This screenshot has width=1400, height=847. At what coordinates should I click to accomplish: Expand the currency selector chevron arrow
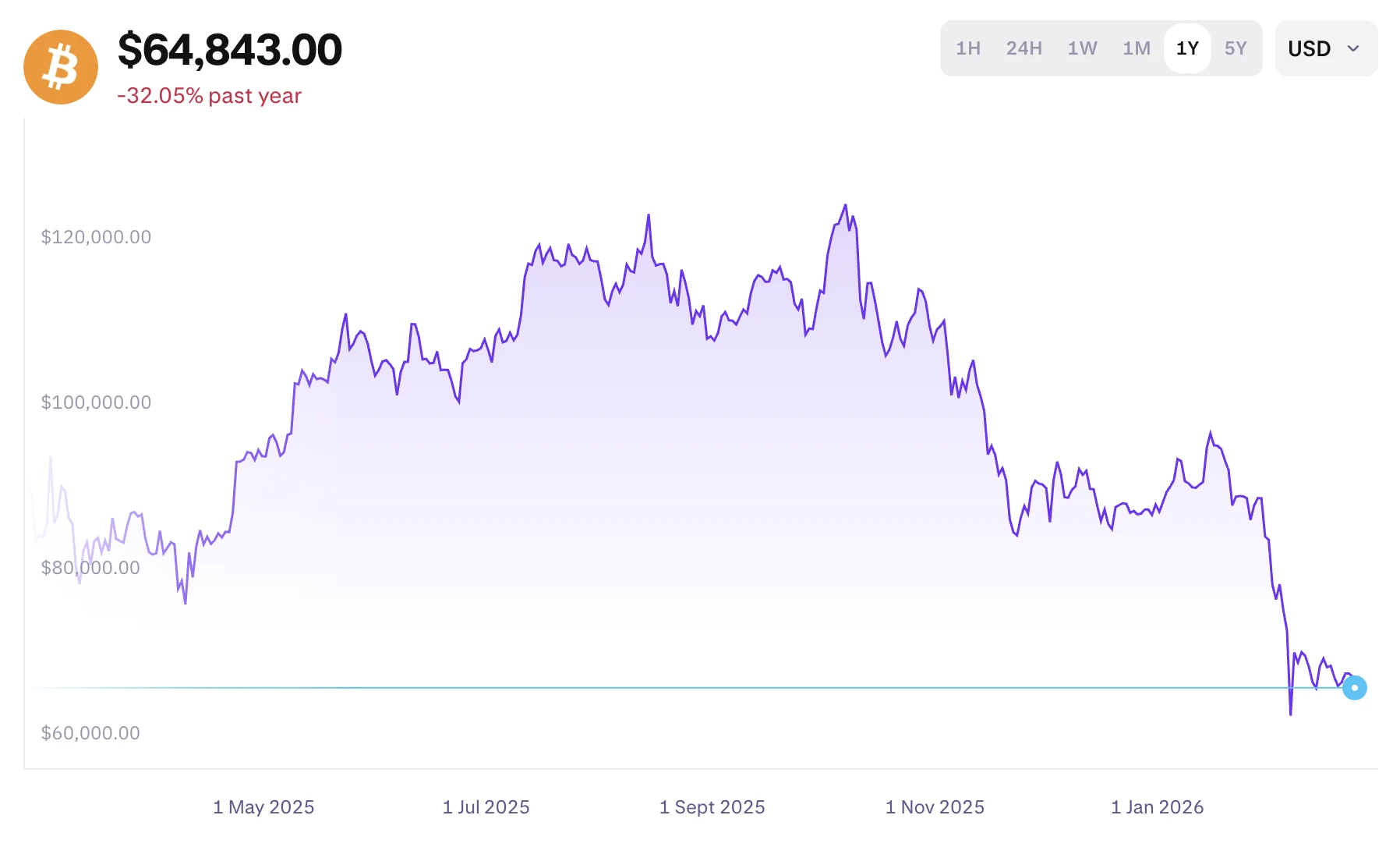pyautogui.click(x=1353, y=48)
